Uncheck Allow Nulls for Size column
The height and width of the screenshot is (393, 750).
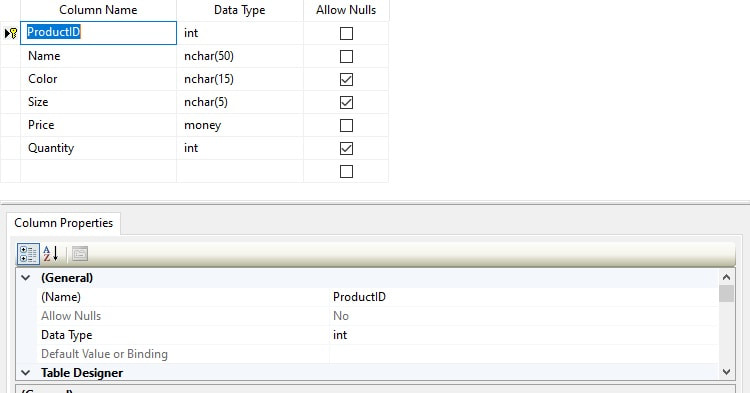coord(346,102)
